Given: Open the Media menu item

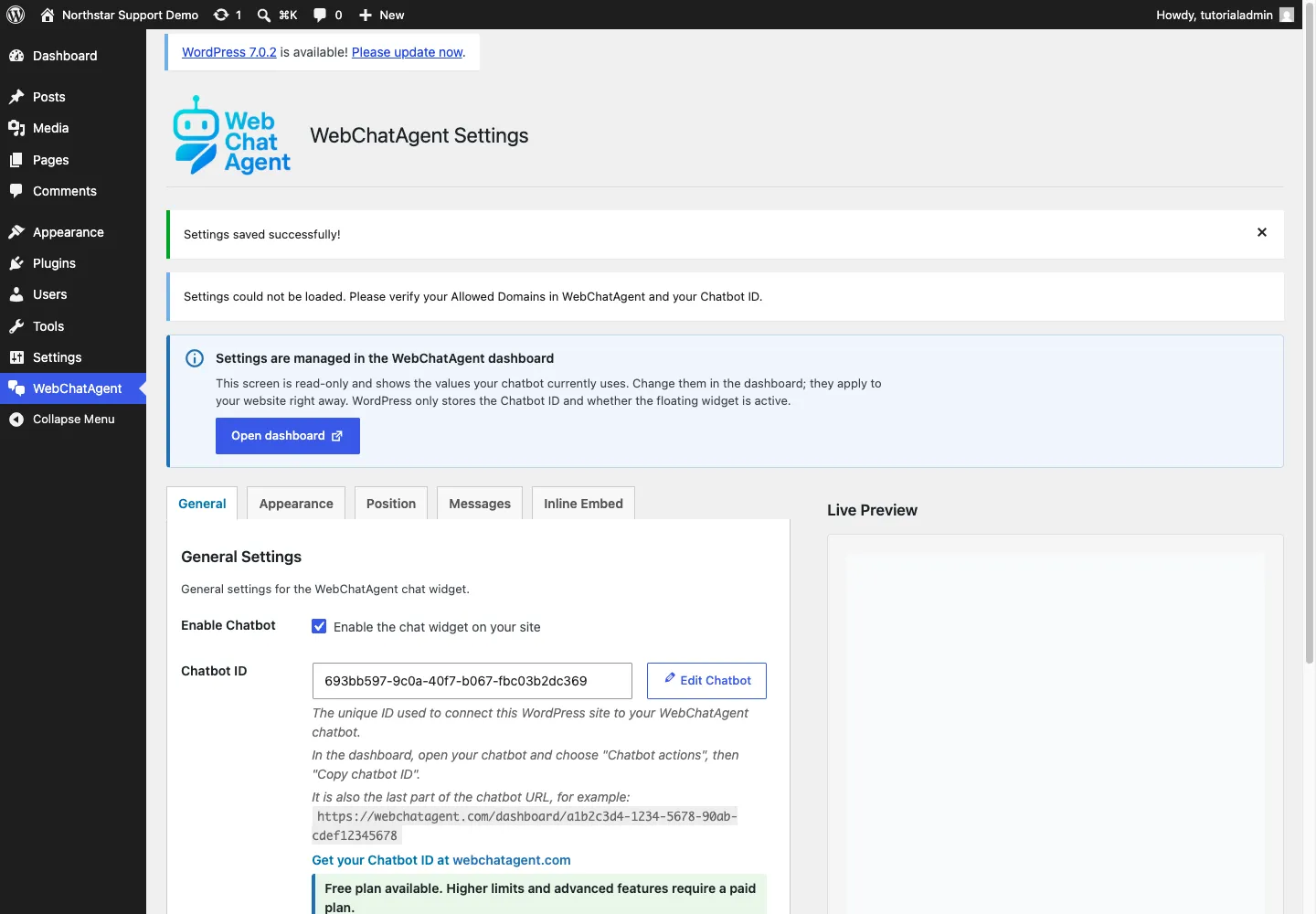Looking at the screenshot, I should click(73, 128).
